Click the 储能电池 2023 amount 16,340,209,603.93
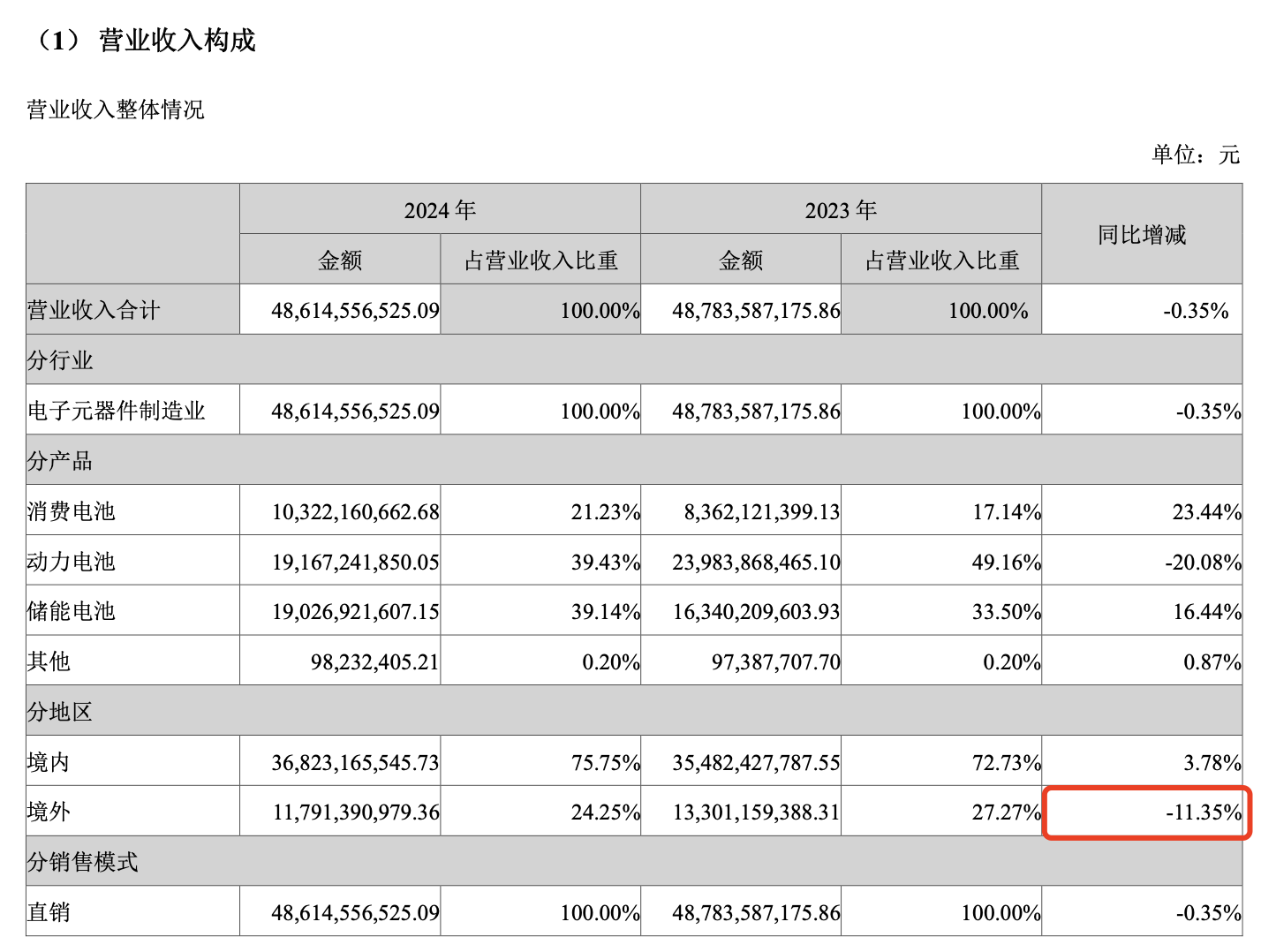 pos(756,612)
